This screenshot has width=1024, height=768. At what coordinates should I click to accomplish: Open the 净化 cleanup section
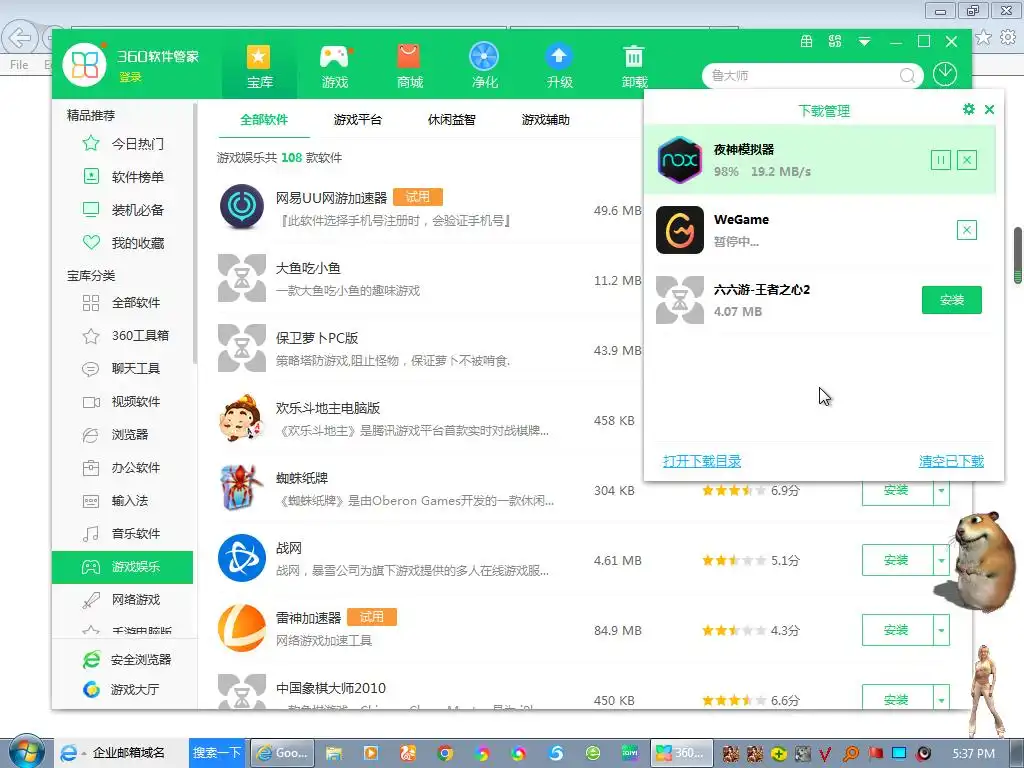coord(484,66)
